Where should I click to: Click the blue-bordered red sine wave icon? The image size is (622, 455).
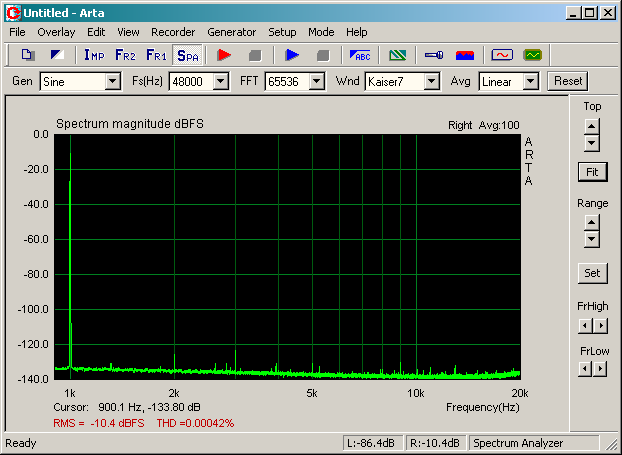502,55
